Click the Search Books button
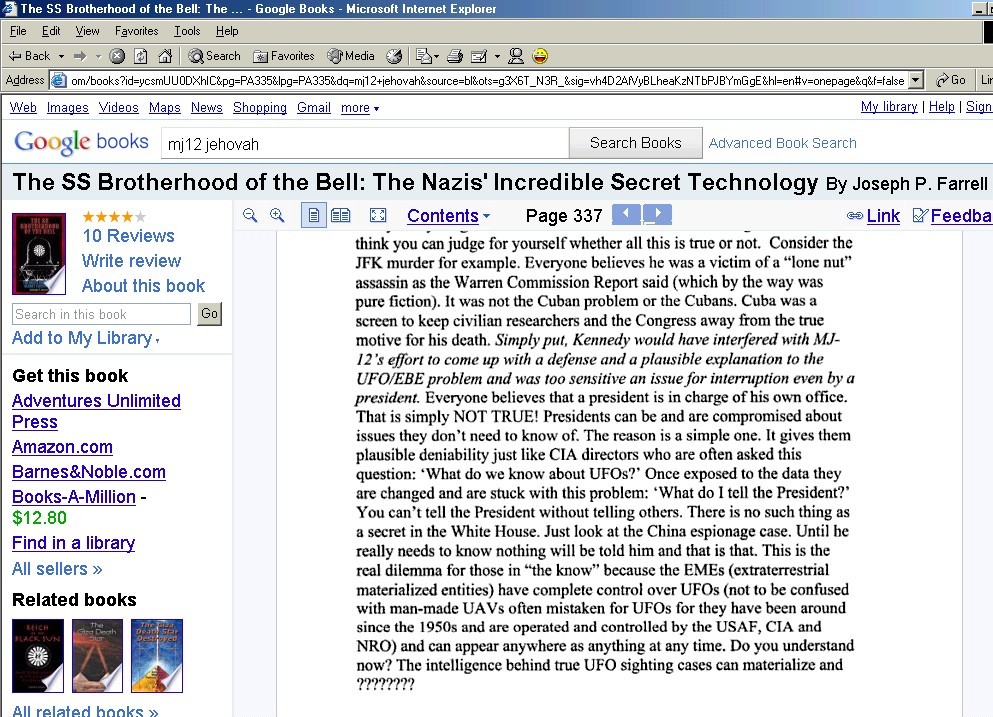The image size is (993, 717). (636, 143)
